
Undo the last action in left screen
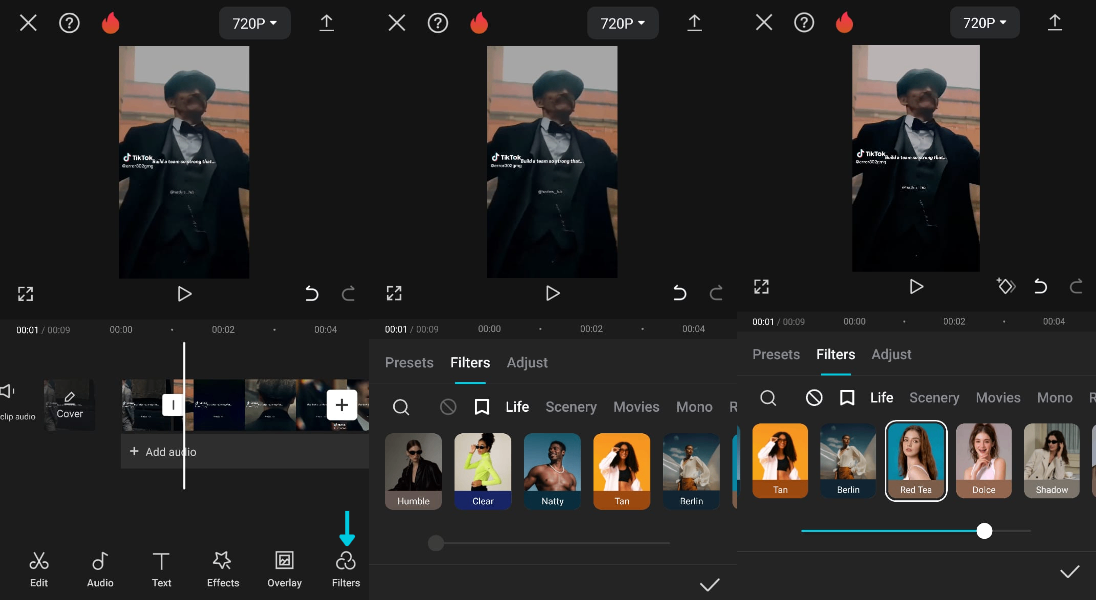[311, 293]
